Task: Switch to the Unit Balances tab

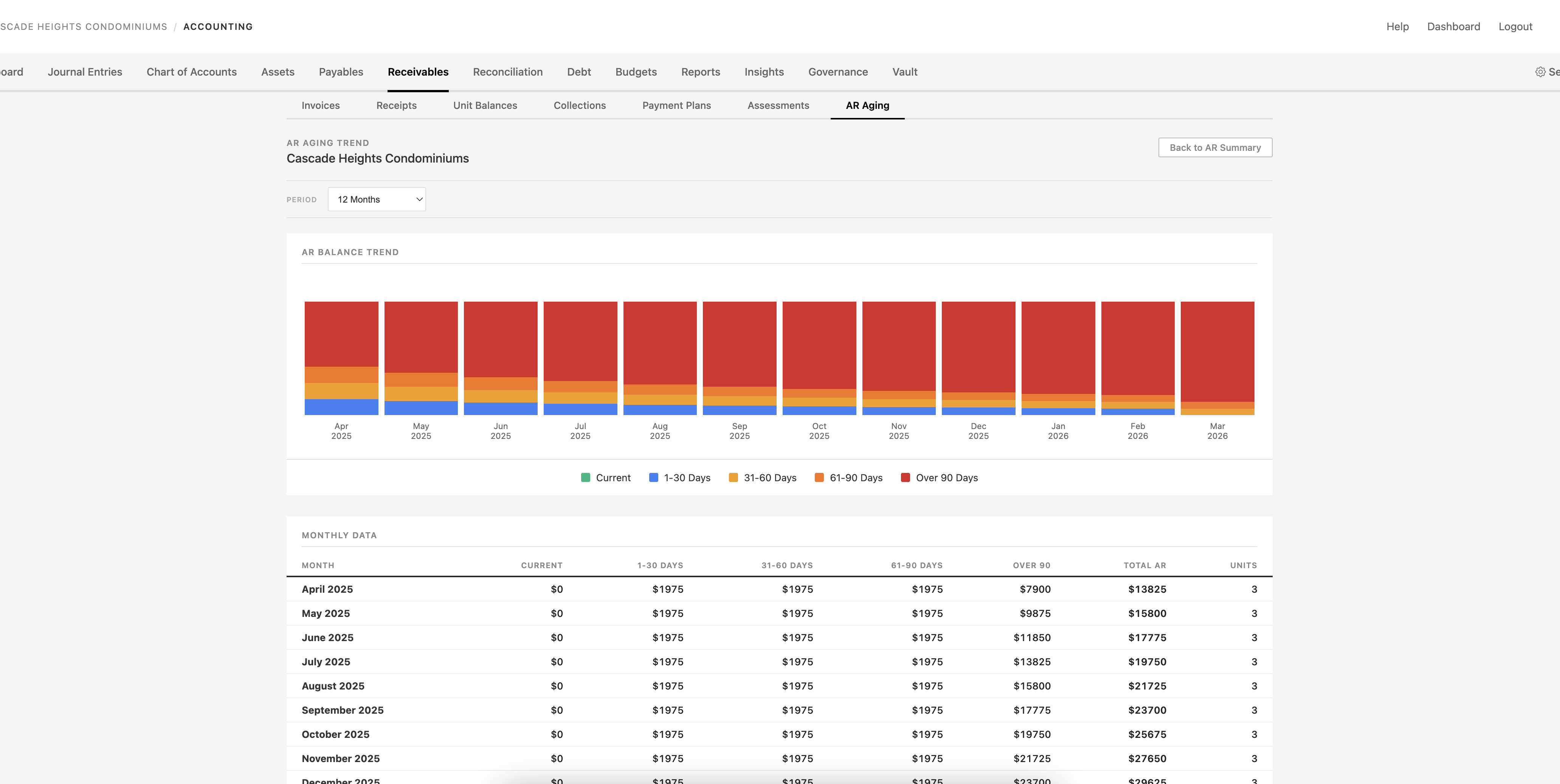Action: click(484, 105)
